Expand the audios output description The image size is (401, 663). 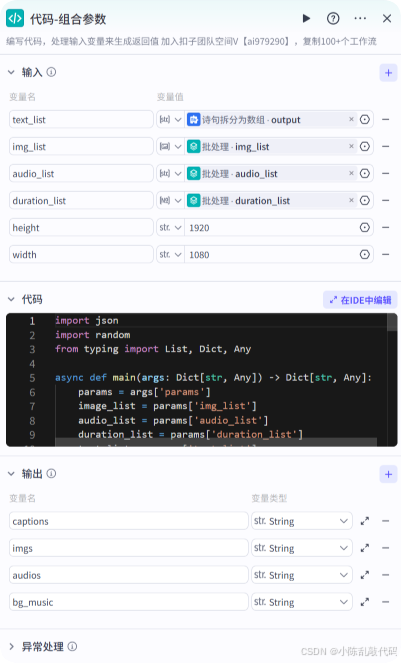[x=365, y=575]
